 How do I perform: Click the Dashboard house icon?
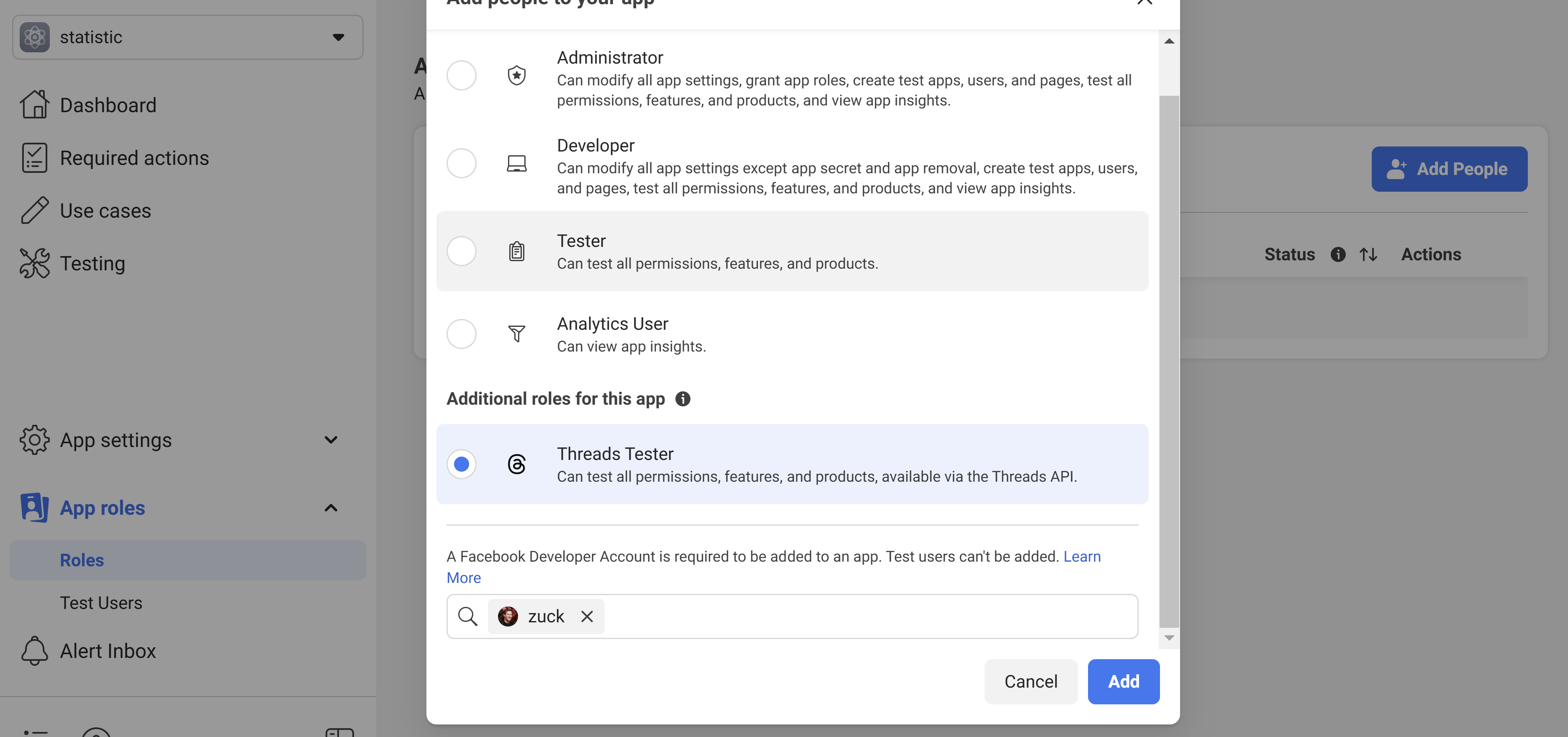click(x=35, y=104)
